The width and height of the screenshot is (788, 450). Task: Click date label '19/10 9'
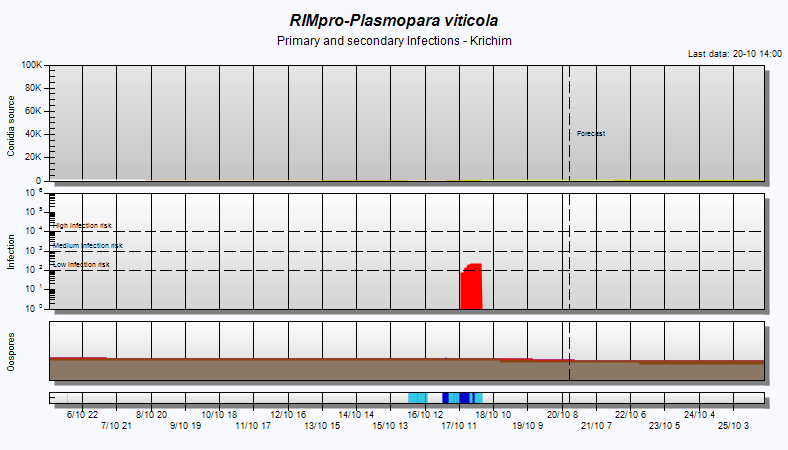tap(528, 426)
